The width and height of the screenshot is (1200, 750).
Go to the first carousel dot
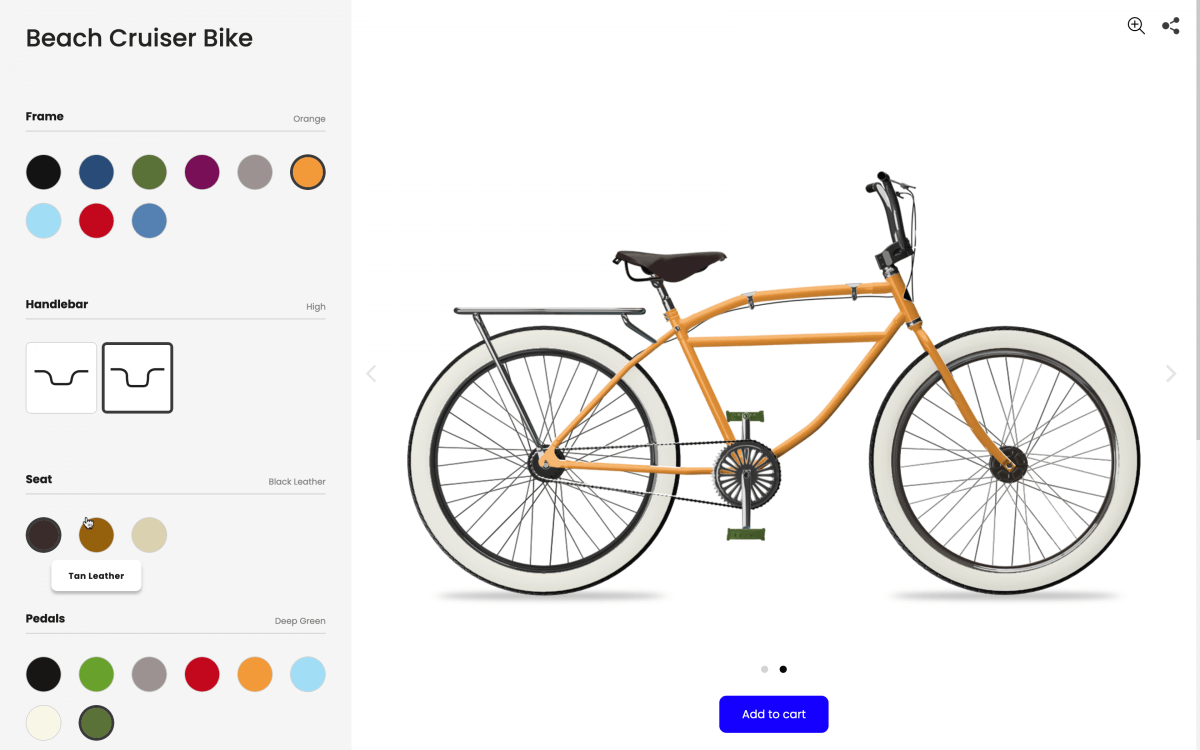765,669
